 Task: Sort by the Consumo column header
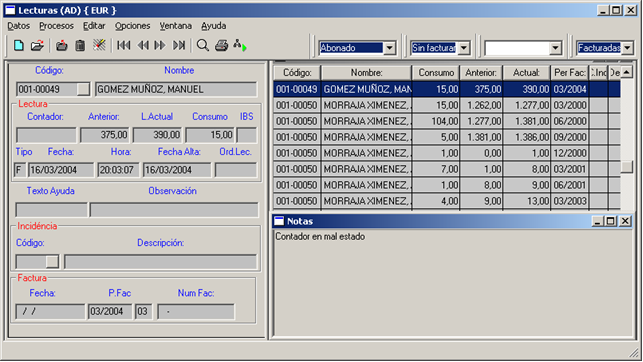436,73
